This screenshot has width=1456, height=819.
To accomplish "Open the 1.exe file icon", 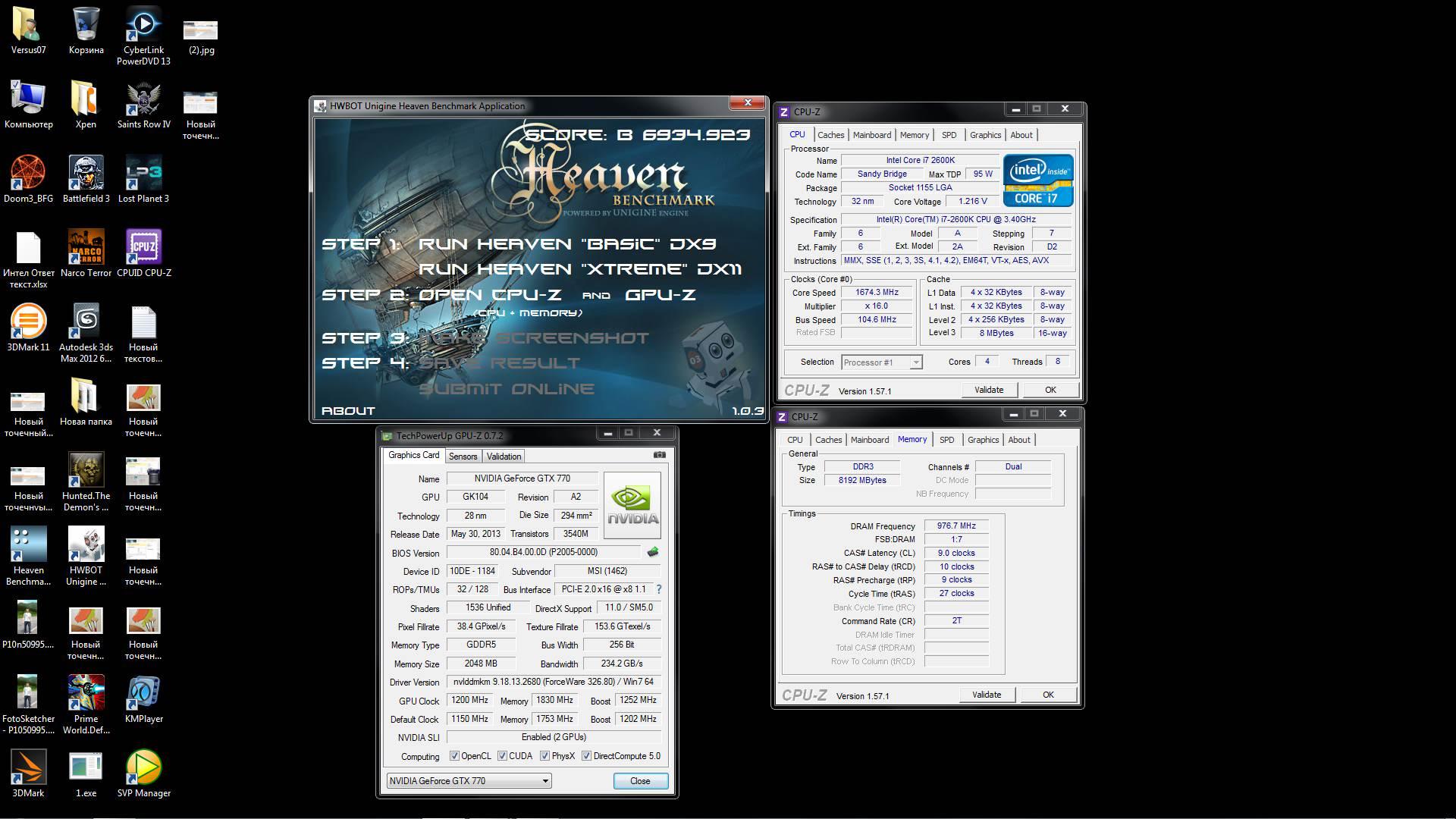I will pos(86,773).
